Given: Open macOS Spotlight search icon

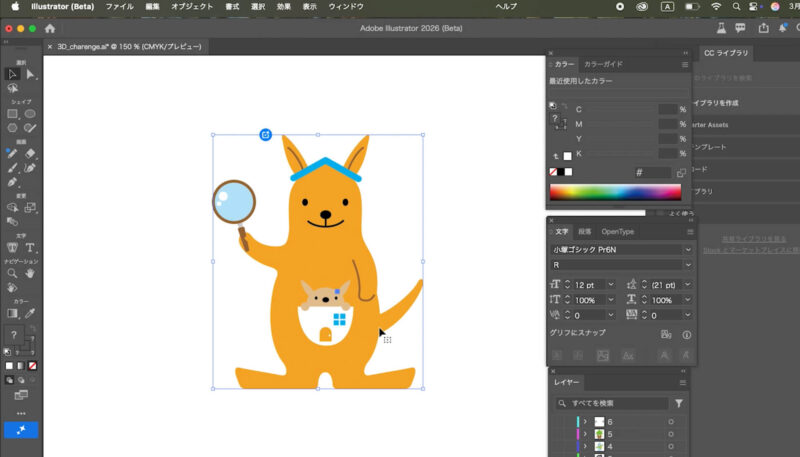Looking at the screenshot, I should 736,7.
